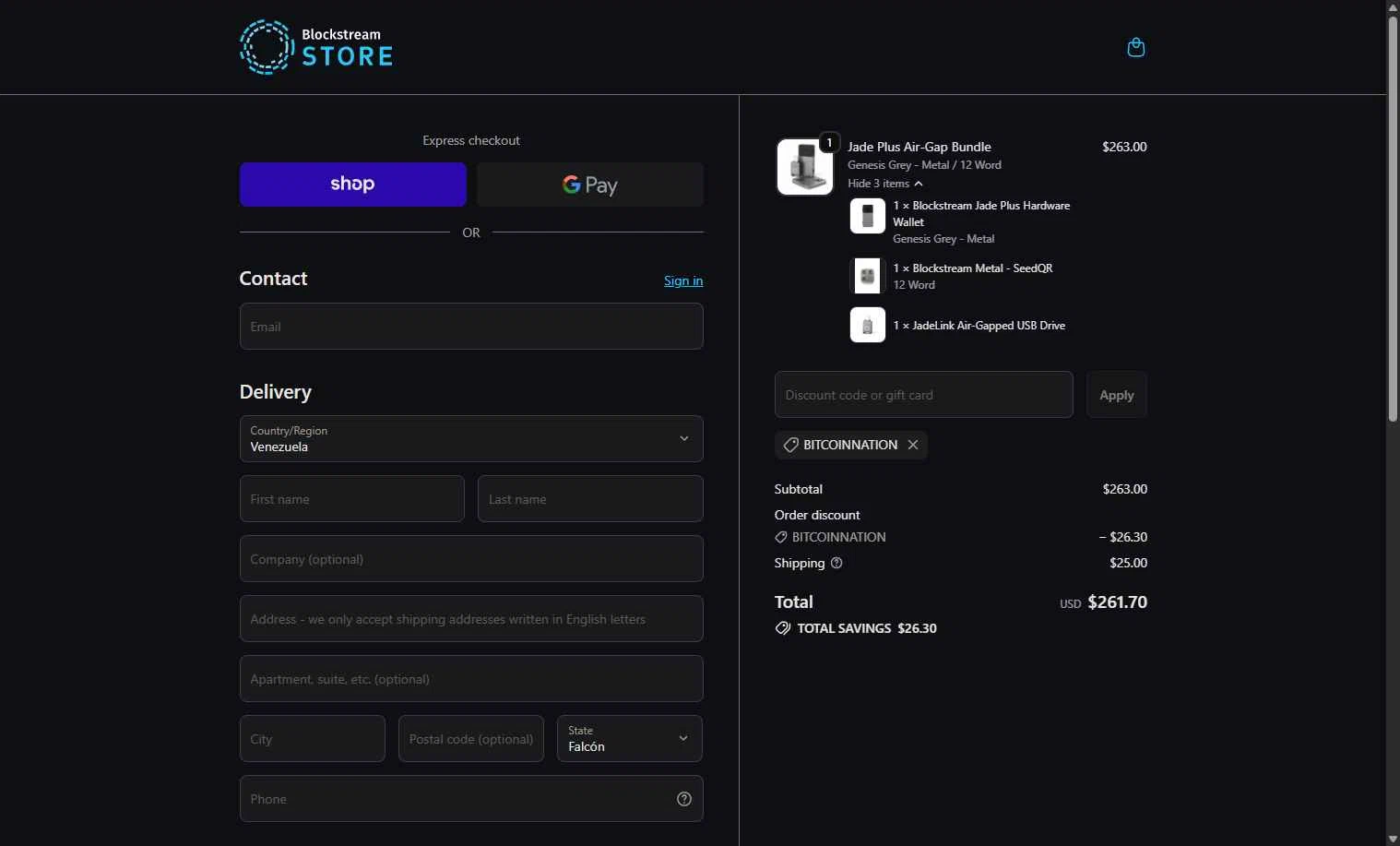Collapse the Hide 3 items list
This screenshot has width=1400, height=846.
tap(885, 184)
